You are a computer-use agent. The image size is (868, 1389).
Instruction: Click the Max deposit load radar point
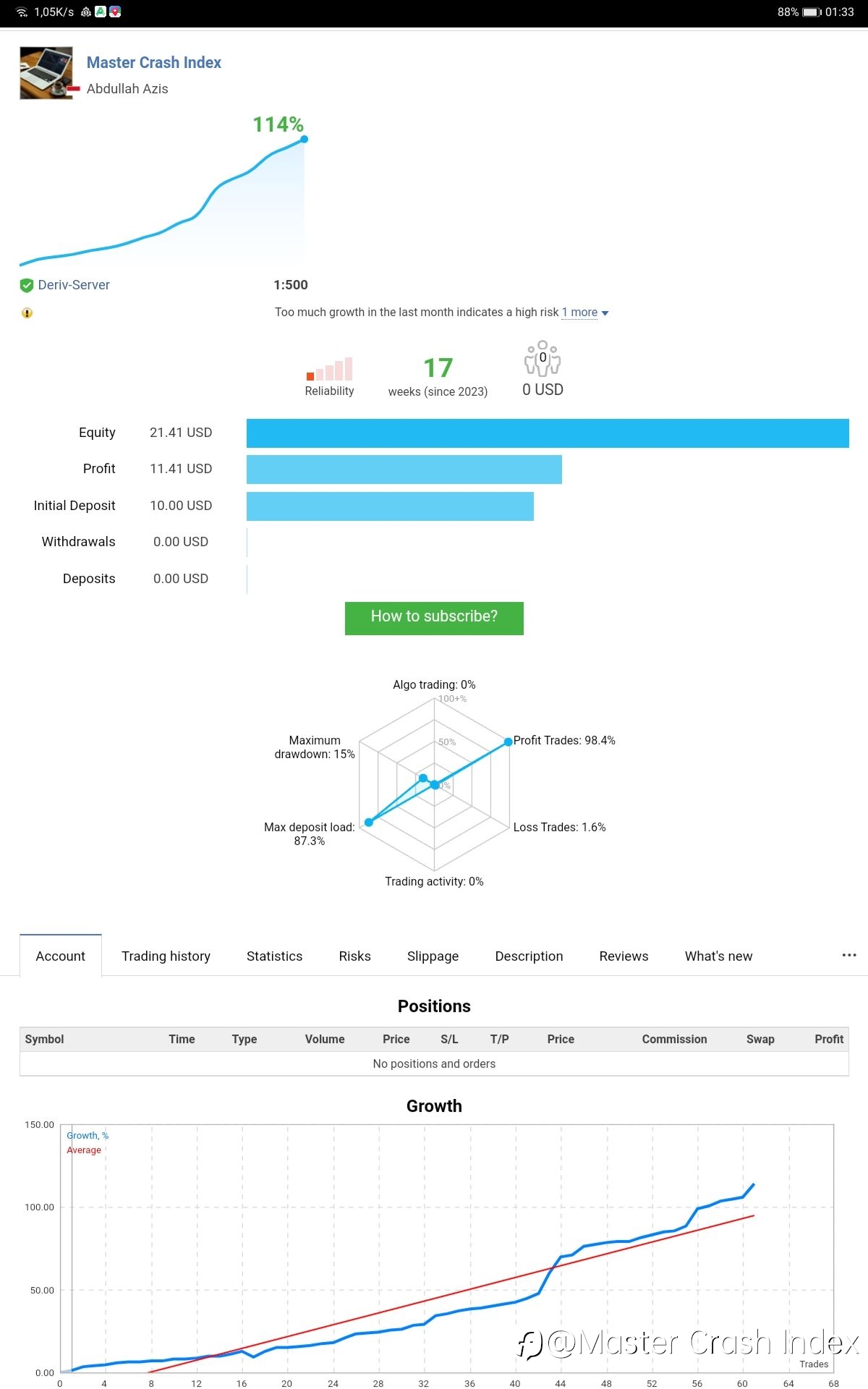click(x=369, y=822)
